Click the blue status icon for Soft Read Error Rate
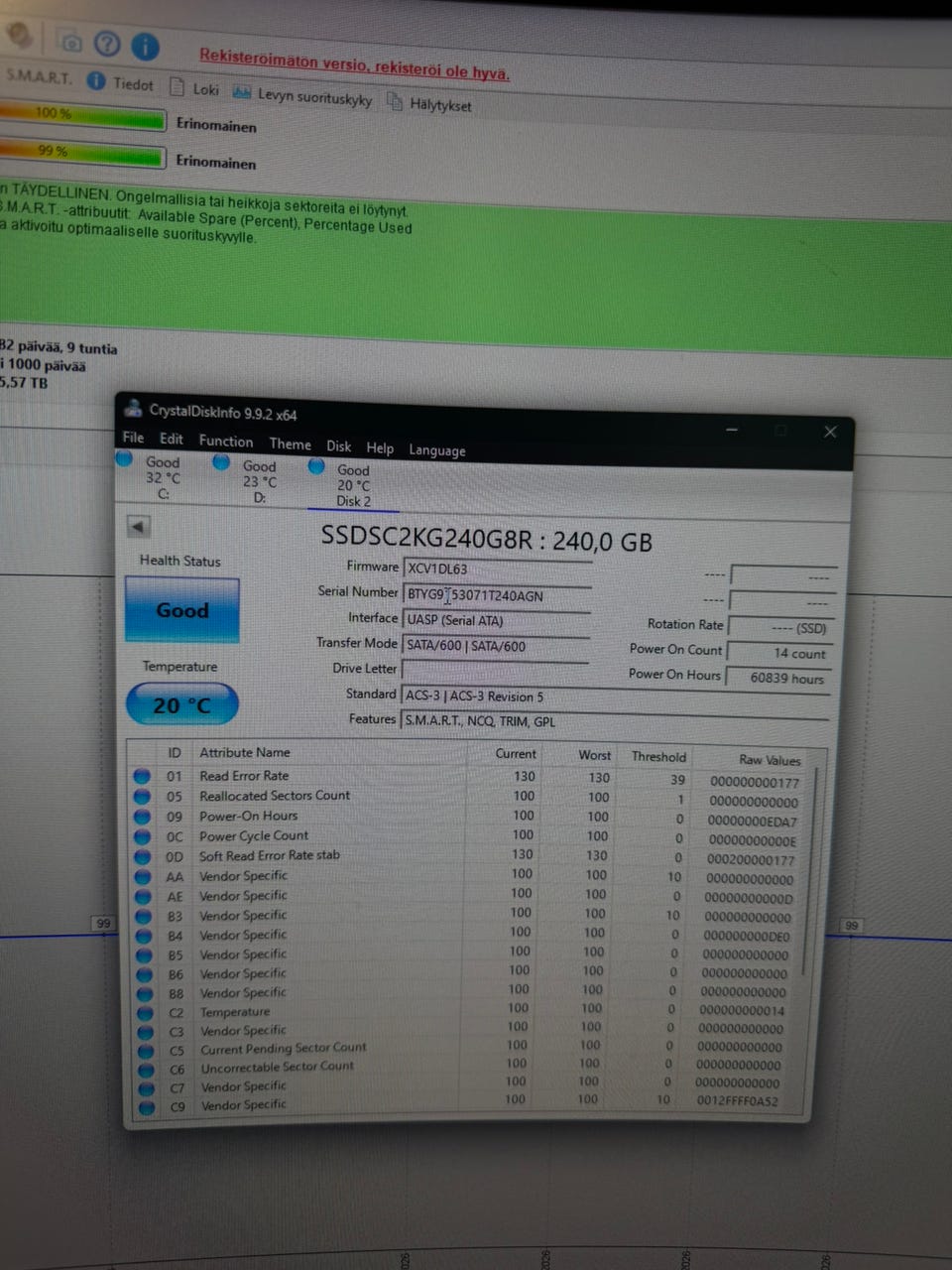The width and height of the screenshot is (952, 1270). click(x=143, y=856)
